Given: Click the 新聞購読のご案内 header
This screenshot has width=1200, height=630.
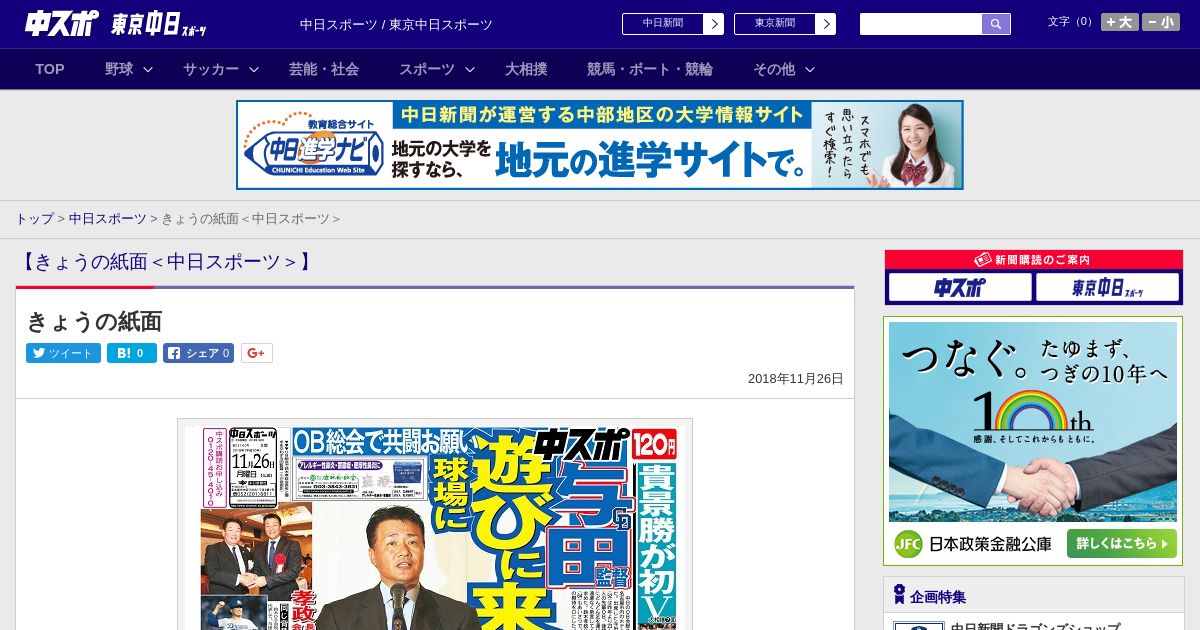Looking at the screenshot, I should coord(1034,260).
